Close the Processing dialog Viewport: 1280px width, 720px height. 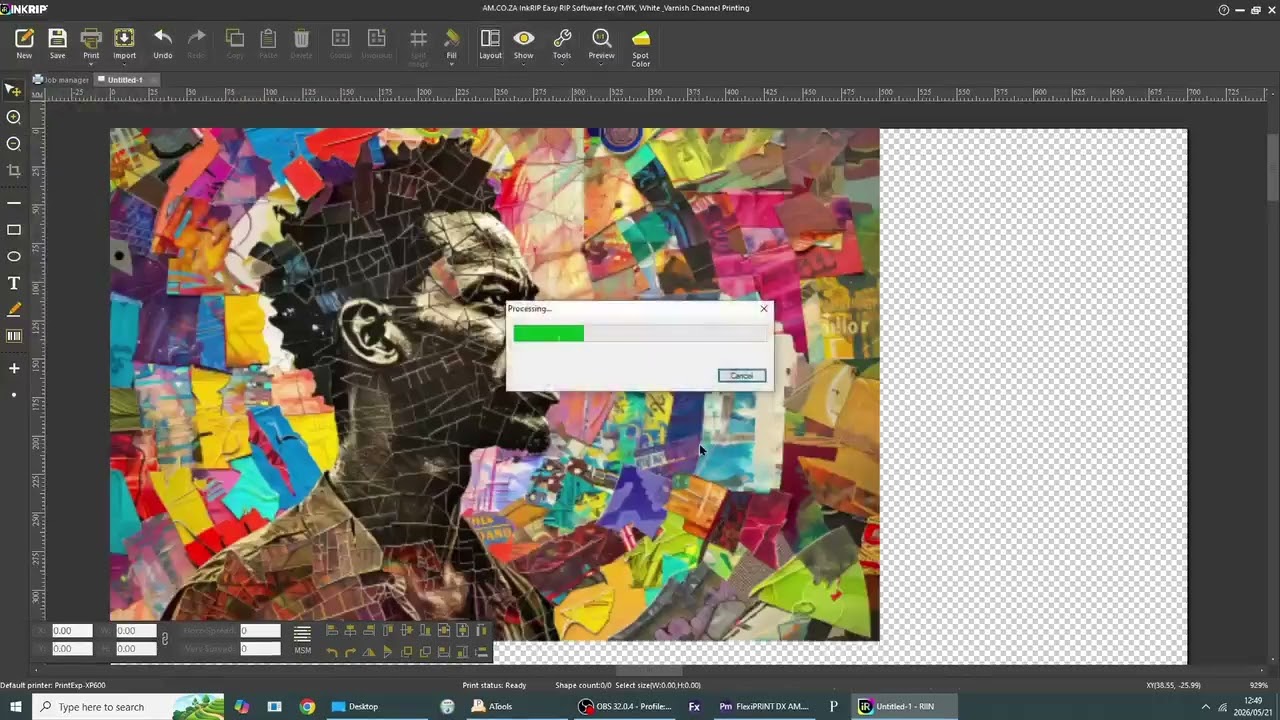point(764,309)
